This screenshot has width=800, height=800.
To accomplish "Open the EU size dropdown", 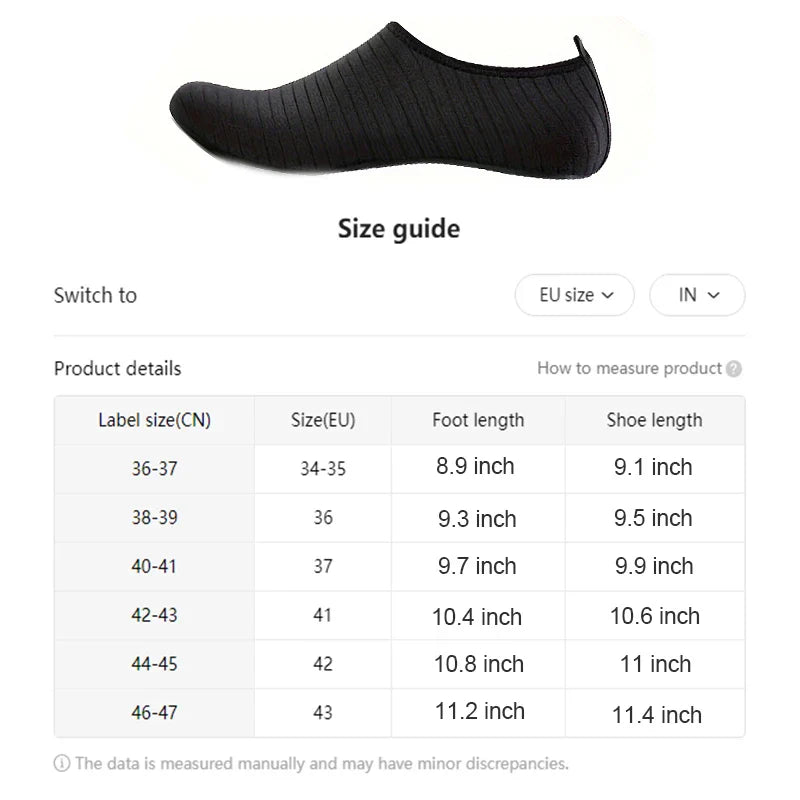I will (x=574, y=295).
